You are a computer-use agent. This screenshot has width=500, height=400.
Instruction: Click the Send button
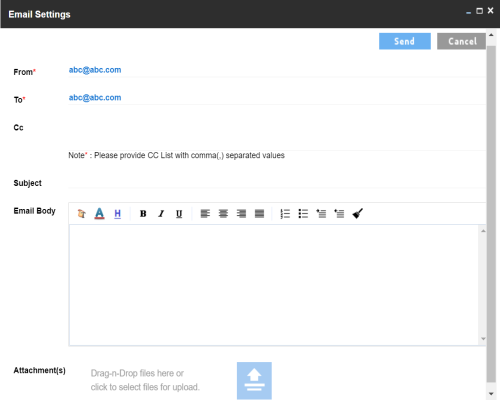click(x=405, y=41)
